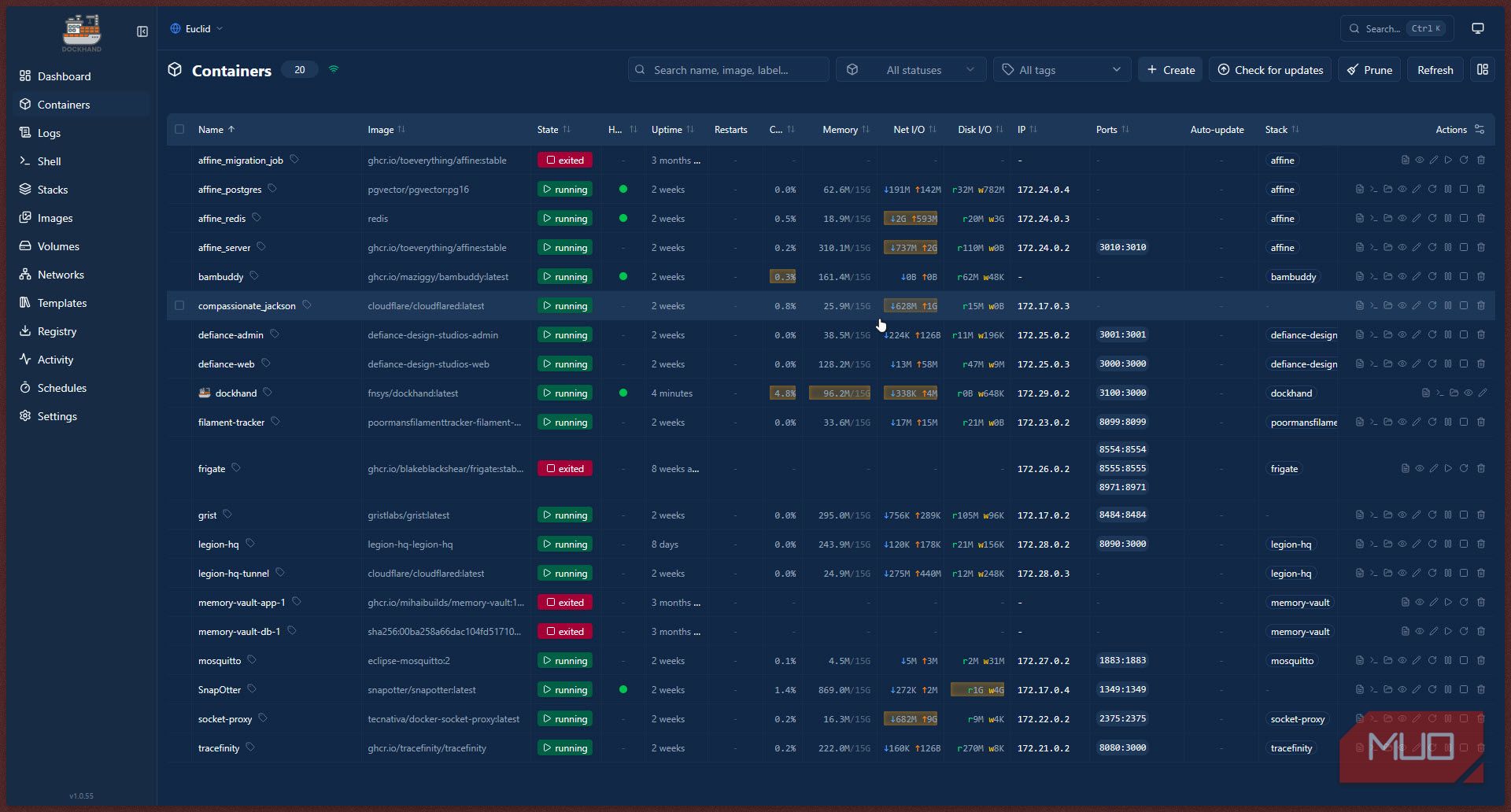Screen dimensions: 1511x812
Task: Sort the table by Memory usage
Action: 846,129
